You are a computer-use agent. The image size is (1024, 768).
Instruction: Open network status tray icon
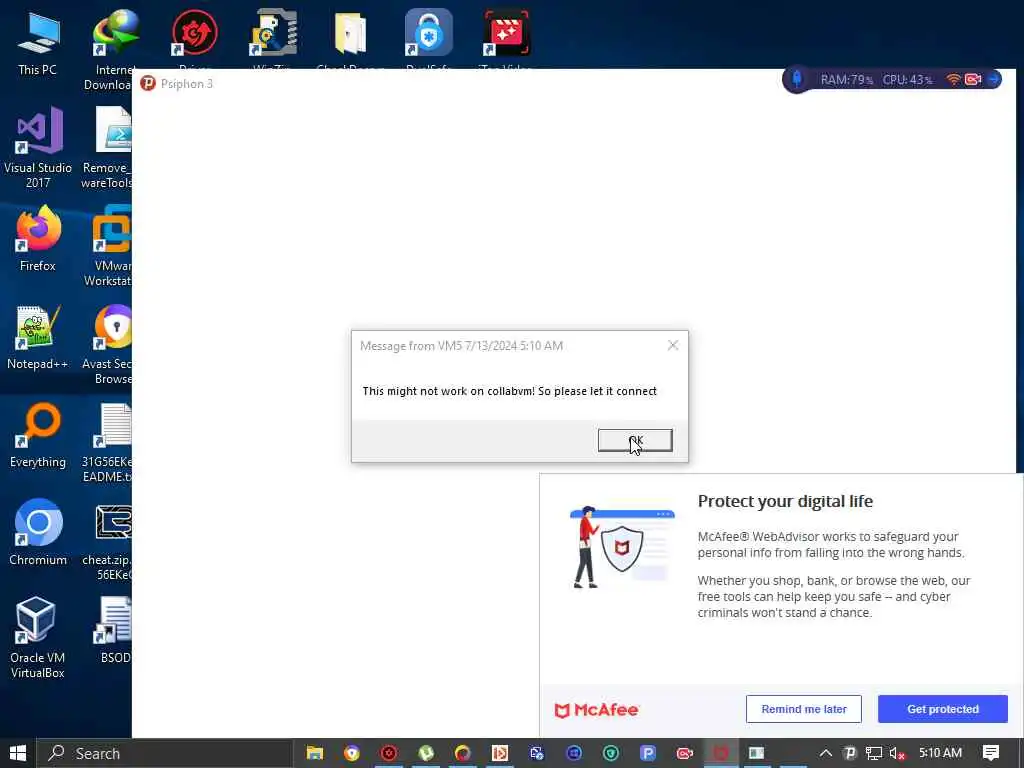[873, 753]
